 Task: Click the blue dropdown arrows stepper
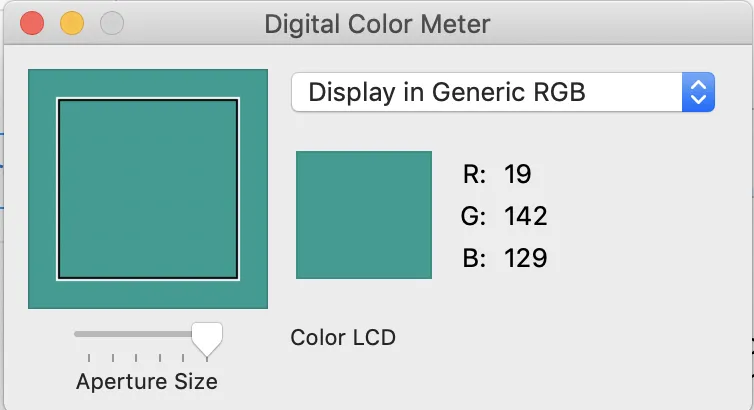699,93
